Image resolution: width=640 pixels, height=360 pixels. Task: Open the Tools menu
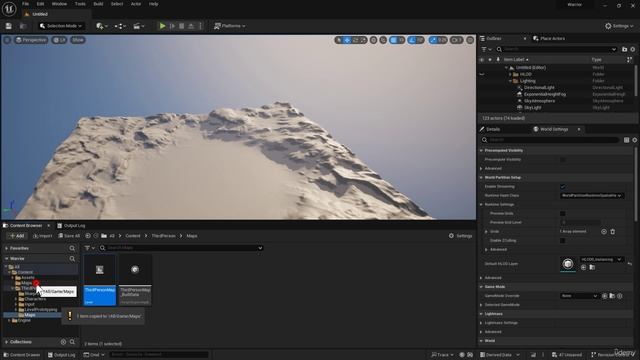tap(80, 4)
